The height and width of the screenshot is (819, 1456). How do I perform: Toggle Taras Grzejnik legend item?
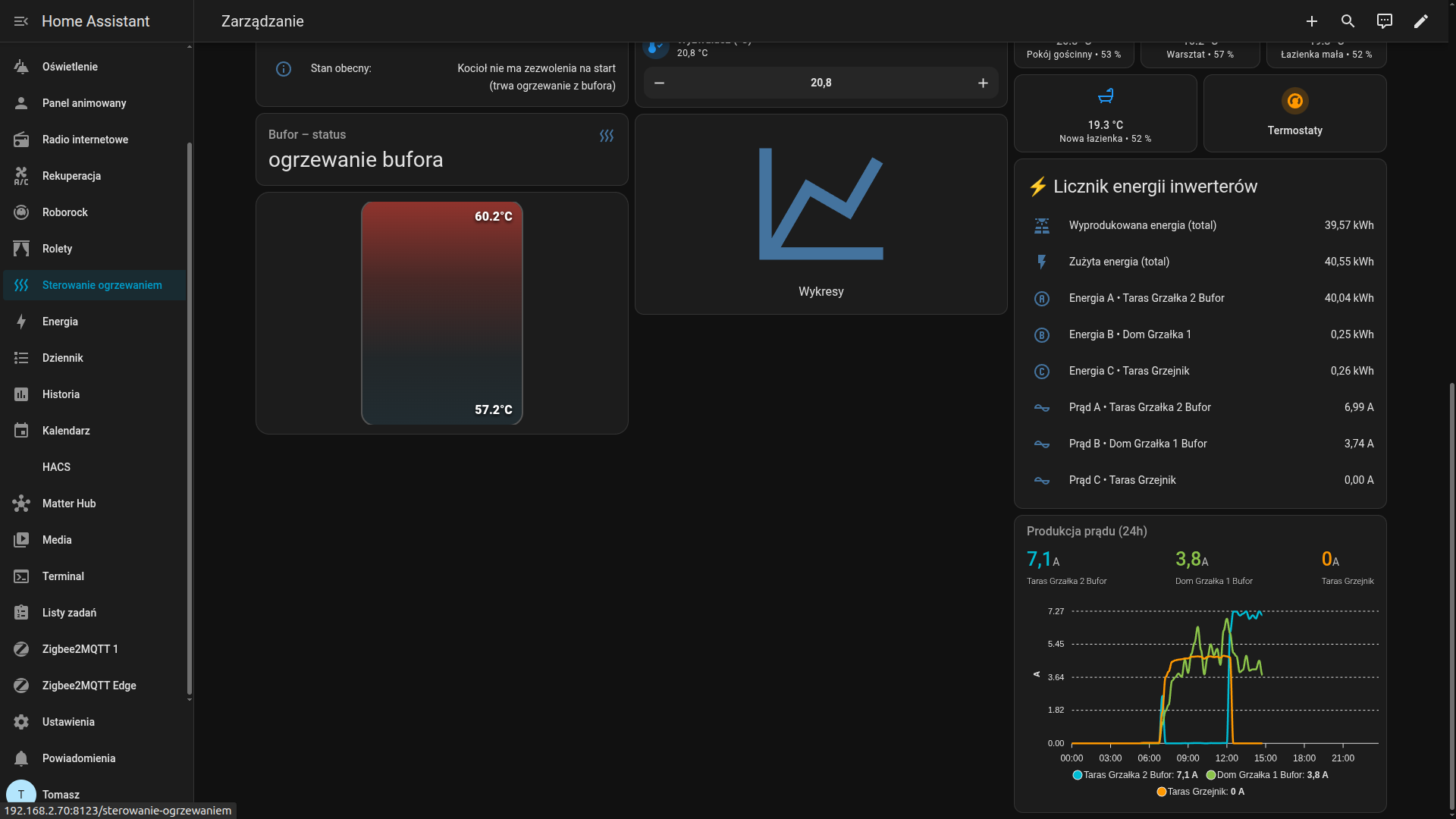click(1200, 792)
